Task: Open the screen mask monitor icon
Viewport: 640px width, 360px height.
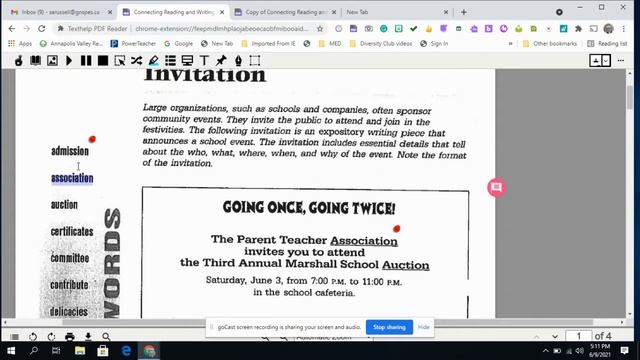Action: [x=187, y=61]
